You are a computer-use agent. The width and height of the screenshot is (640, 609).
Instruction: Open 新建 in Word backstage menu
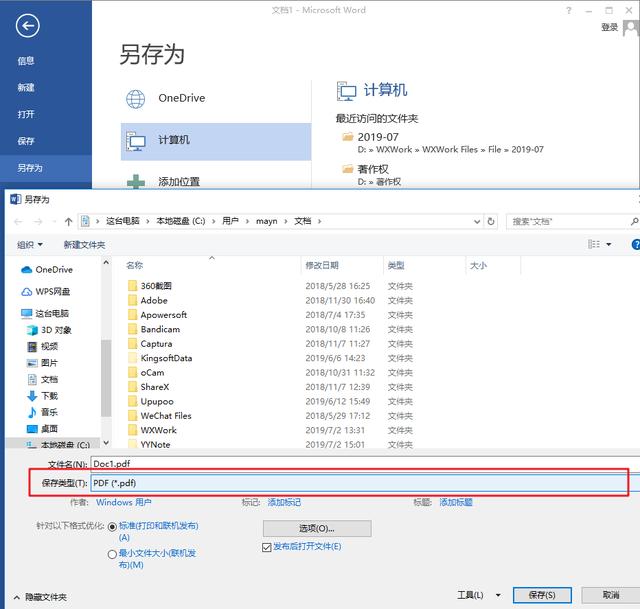tap(26, 87)
